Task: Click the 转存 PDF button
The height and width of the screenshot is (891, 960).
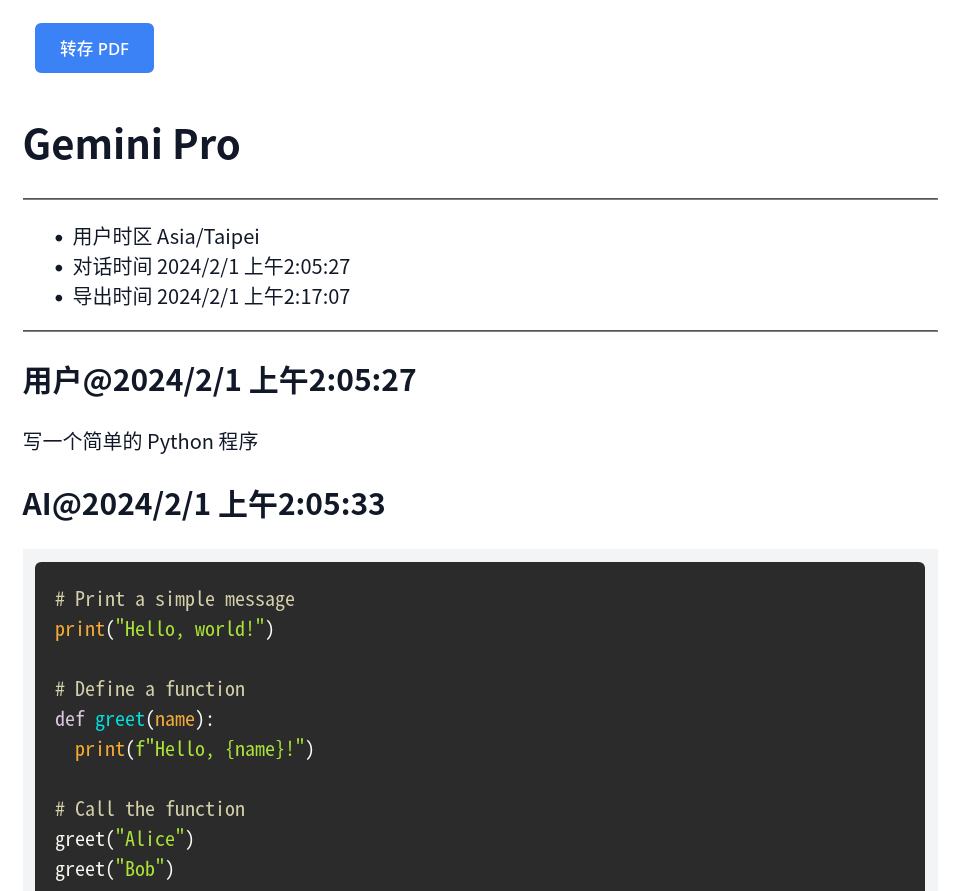Action: pos(94,49)
